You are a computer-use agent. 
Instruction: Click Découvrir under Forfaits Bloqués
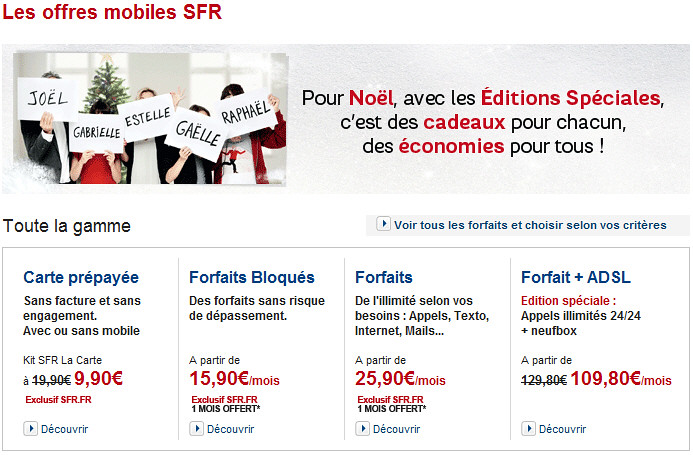[x=230, y=429]
